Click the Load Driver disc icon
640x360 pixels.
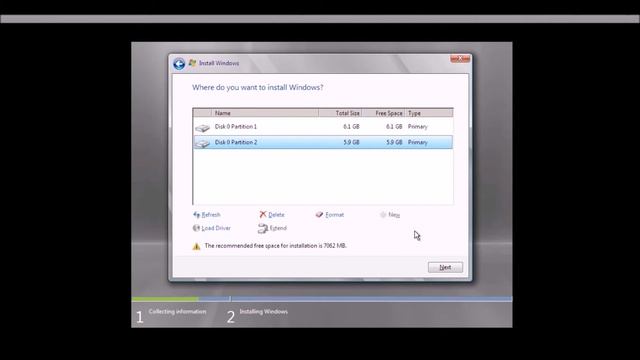point(196,228)
